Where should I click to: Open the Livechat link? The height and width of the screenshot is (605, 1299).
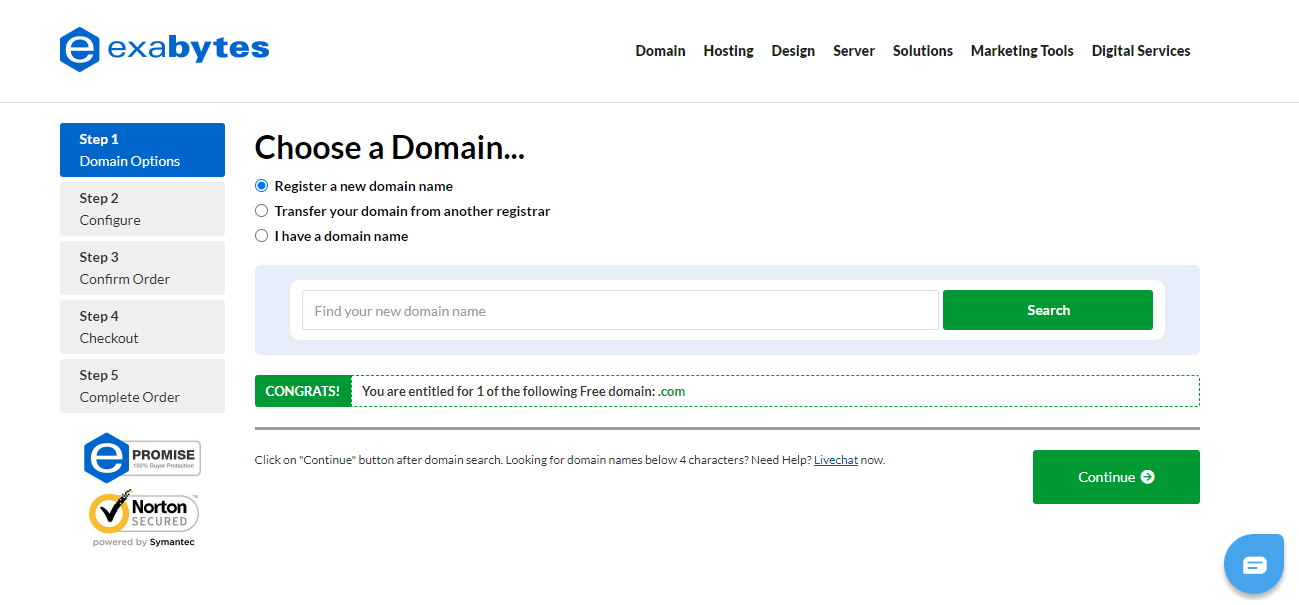(x=835, y=459)
